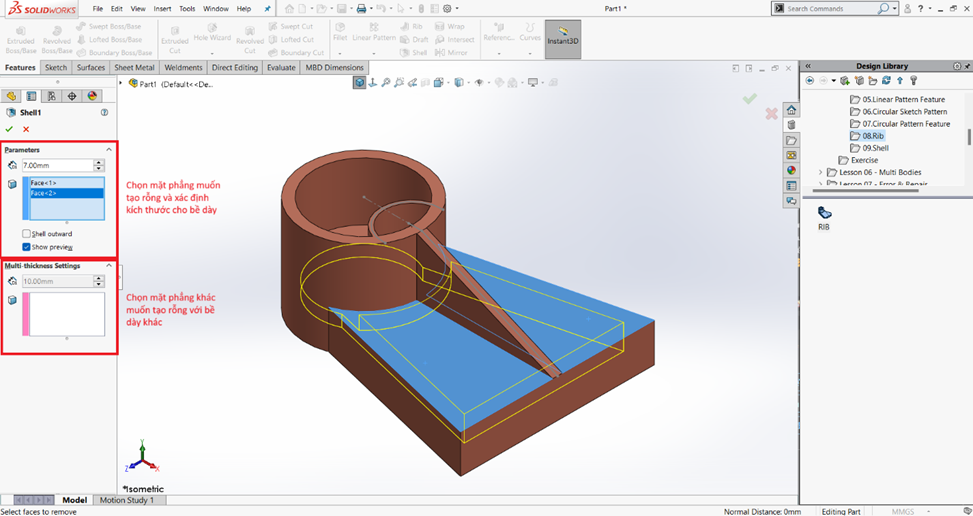Click View Orientation cube icon in viewport toolbar
The image size is (973, 516).
click(x=441, y=82)
